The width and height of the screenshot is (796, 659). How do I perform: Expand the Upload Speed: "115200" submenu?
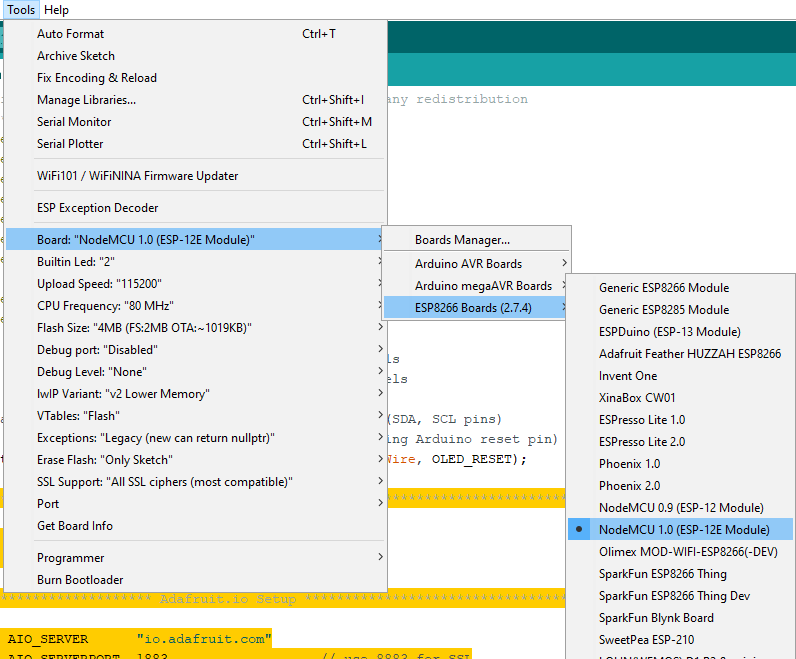coord(195,284)
